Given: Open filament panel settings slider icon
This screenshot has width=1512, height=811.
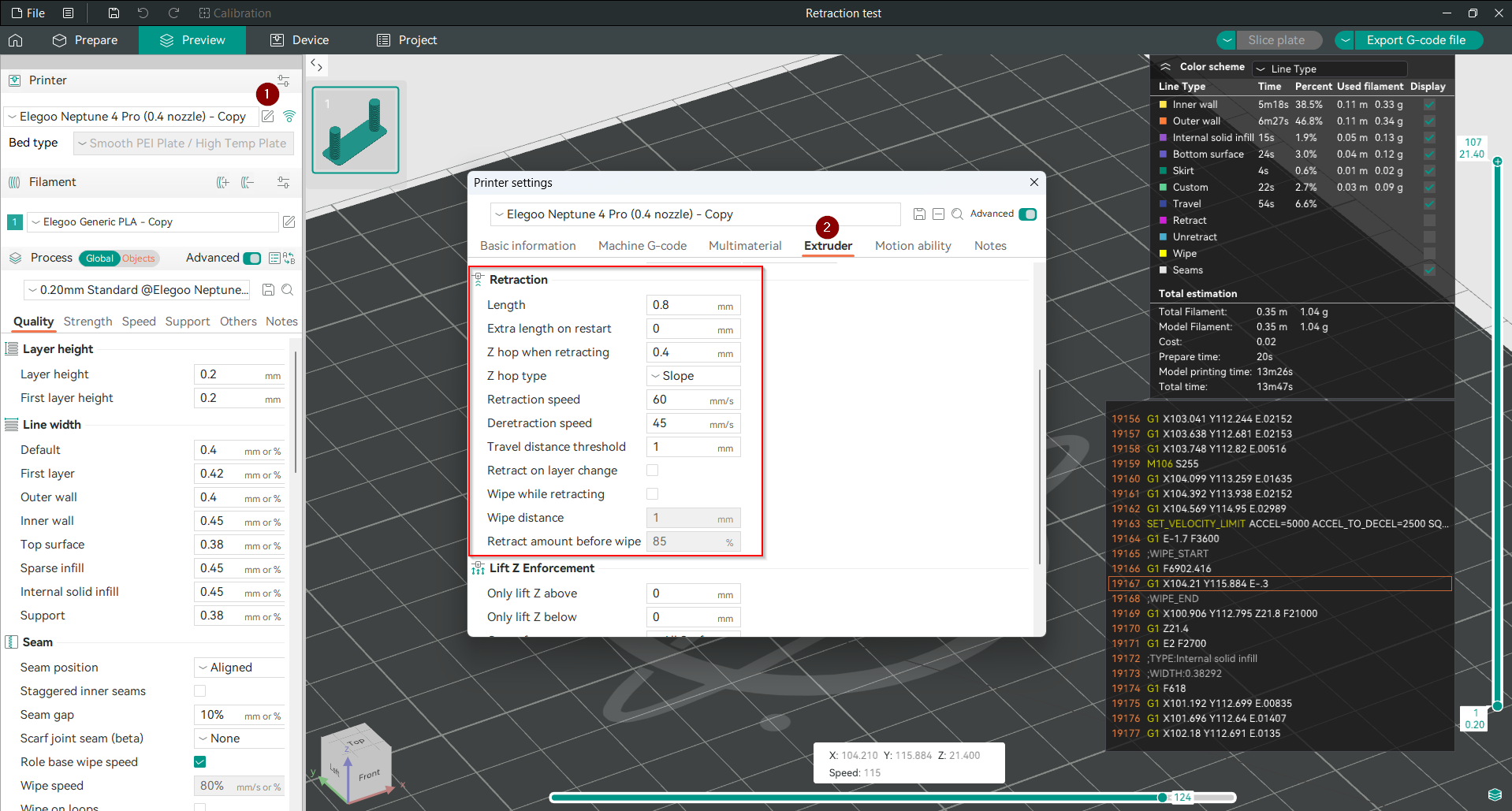Looking at the screenshot, I should (x=283, y=182).
